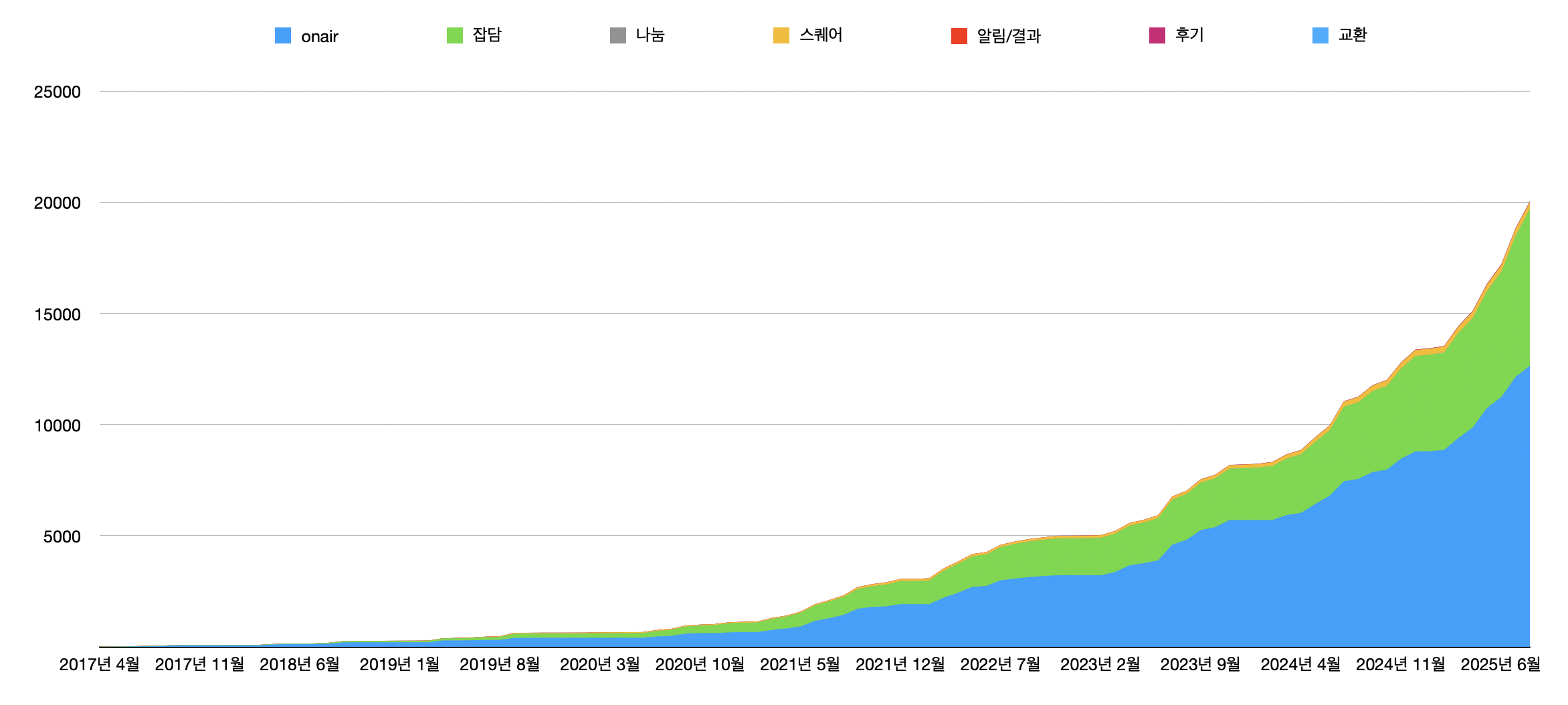Click the red 알림/결과 legend swatch
The image size is (1568, 705).
[x=959, y=36]
